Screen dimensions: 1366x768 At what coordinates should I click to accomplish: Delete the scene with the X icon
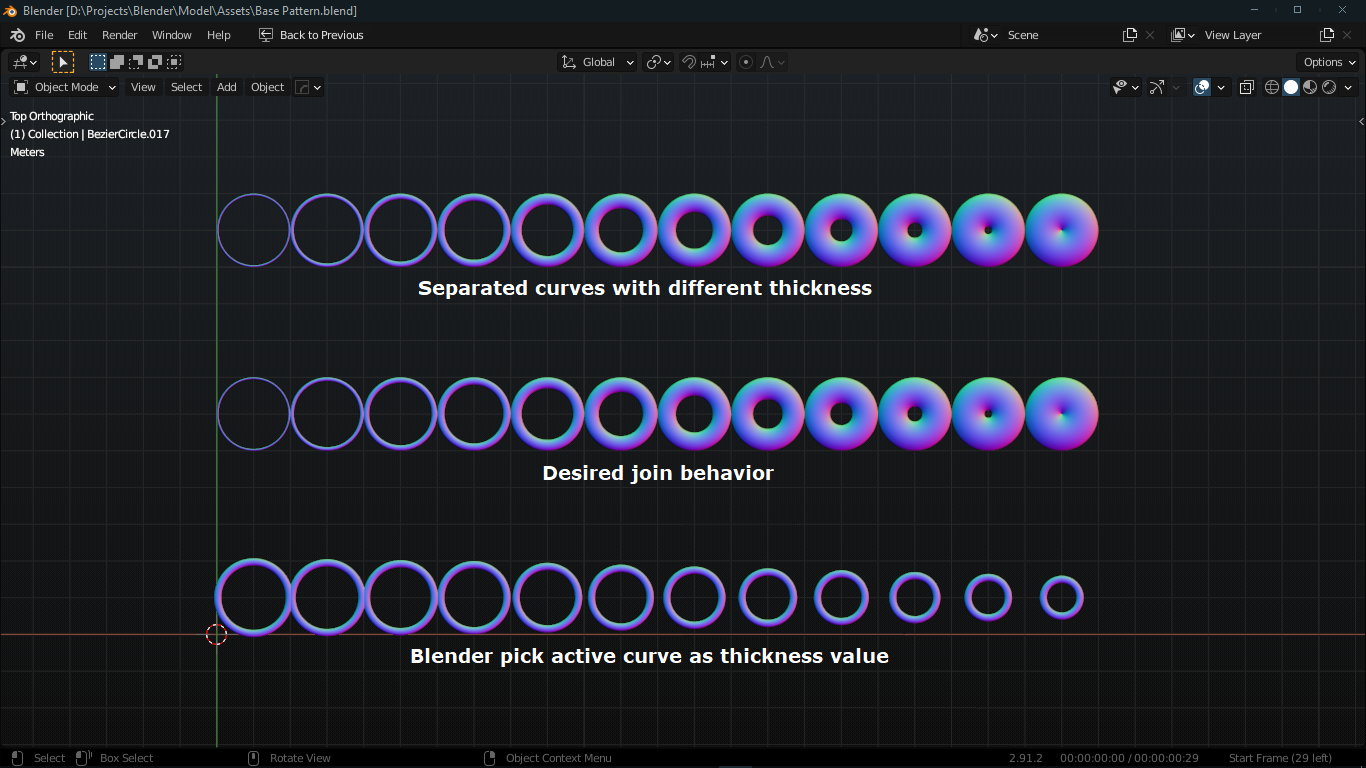[x=1150, y=35]
